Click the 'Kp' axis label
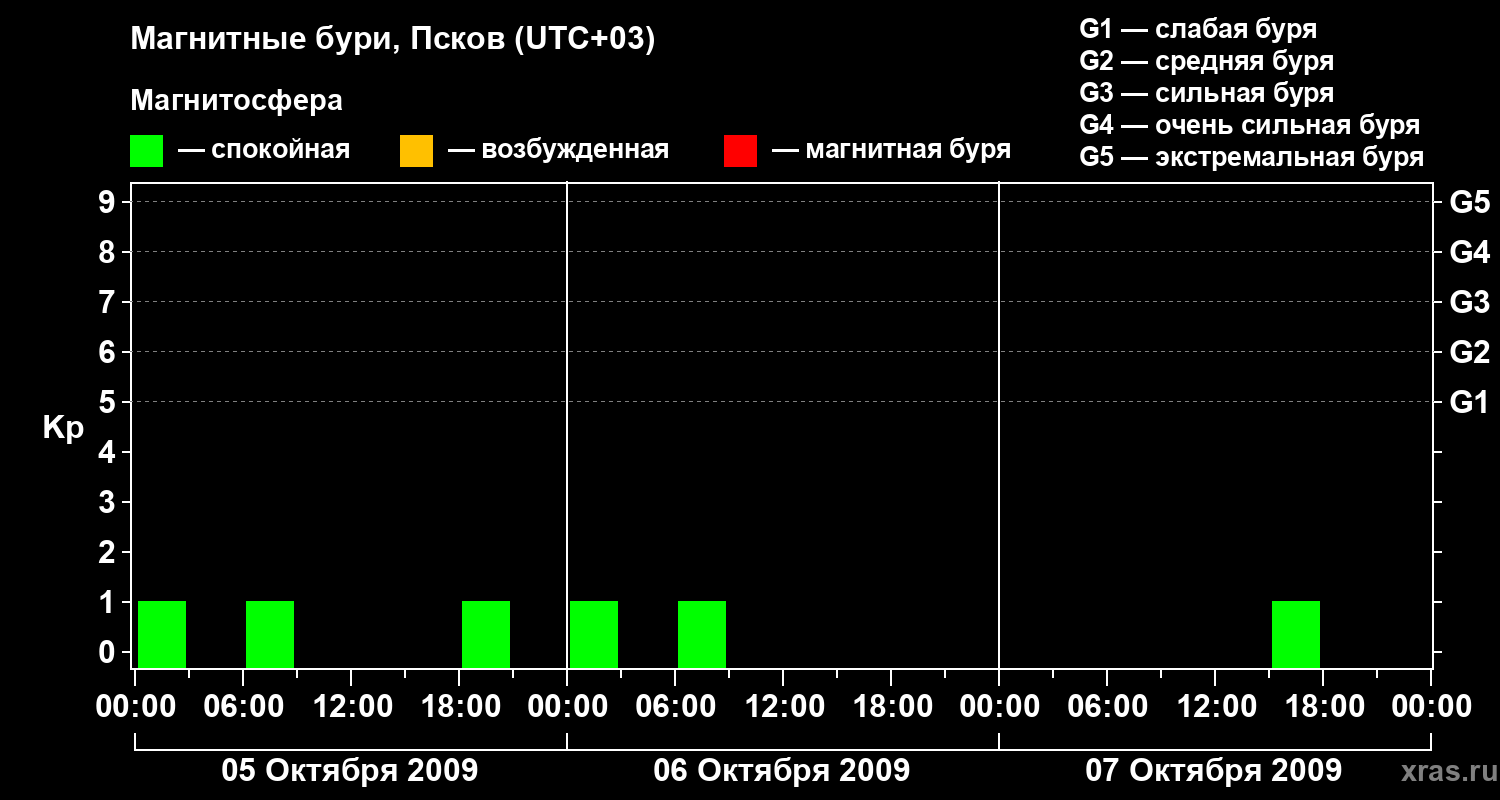 tap(63, 428)
